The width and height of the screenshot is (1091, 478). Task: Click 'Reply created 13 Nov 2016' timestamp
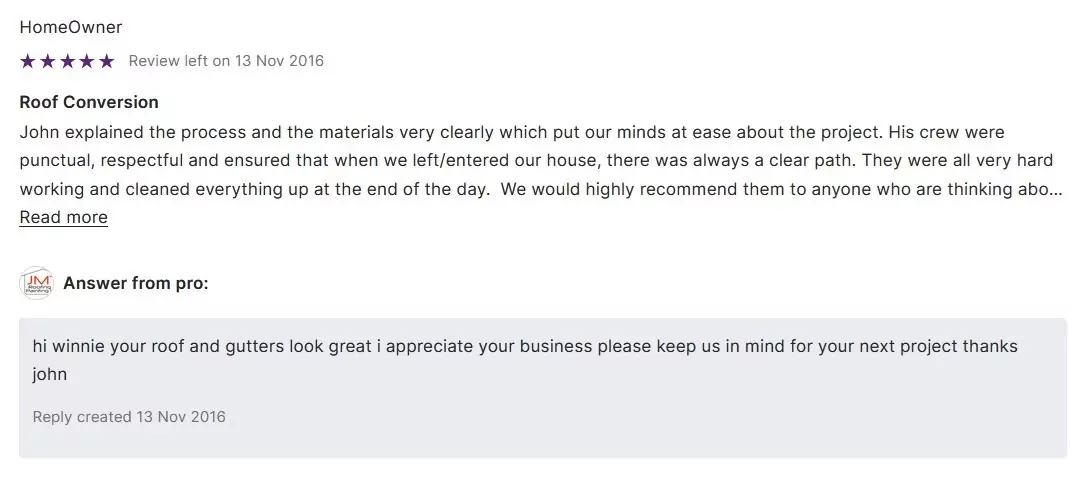(129, 416)
